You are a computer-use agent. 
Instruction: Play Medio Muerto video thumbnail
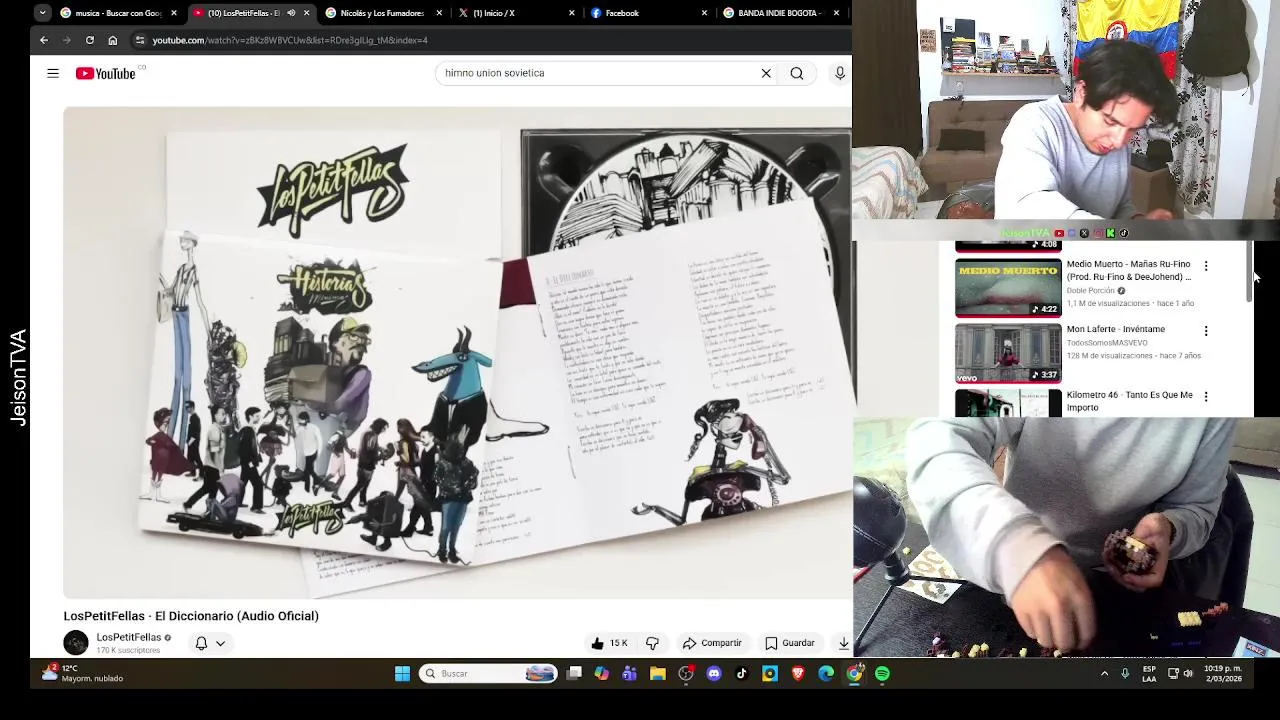click(x=1008, y=288)
